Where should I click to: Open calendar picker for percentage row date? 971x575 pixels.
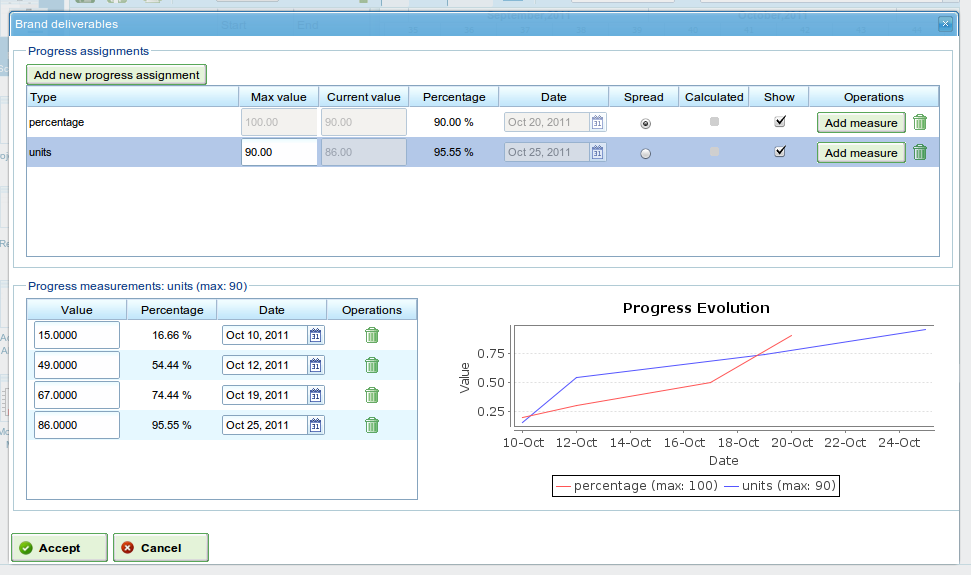tap(597, 123)
